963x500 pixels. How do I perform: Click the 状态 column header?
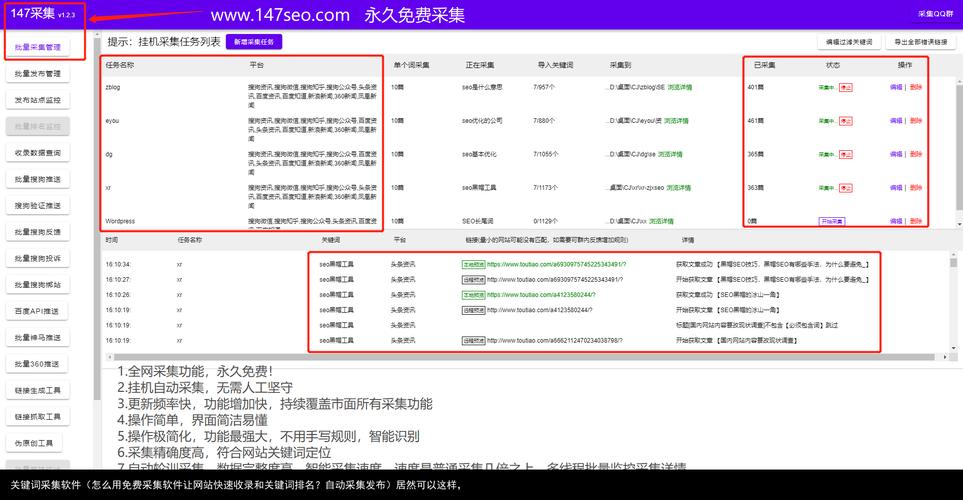click(833, 64)
